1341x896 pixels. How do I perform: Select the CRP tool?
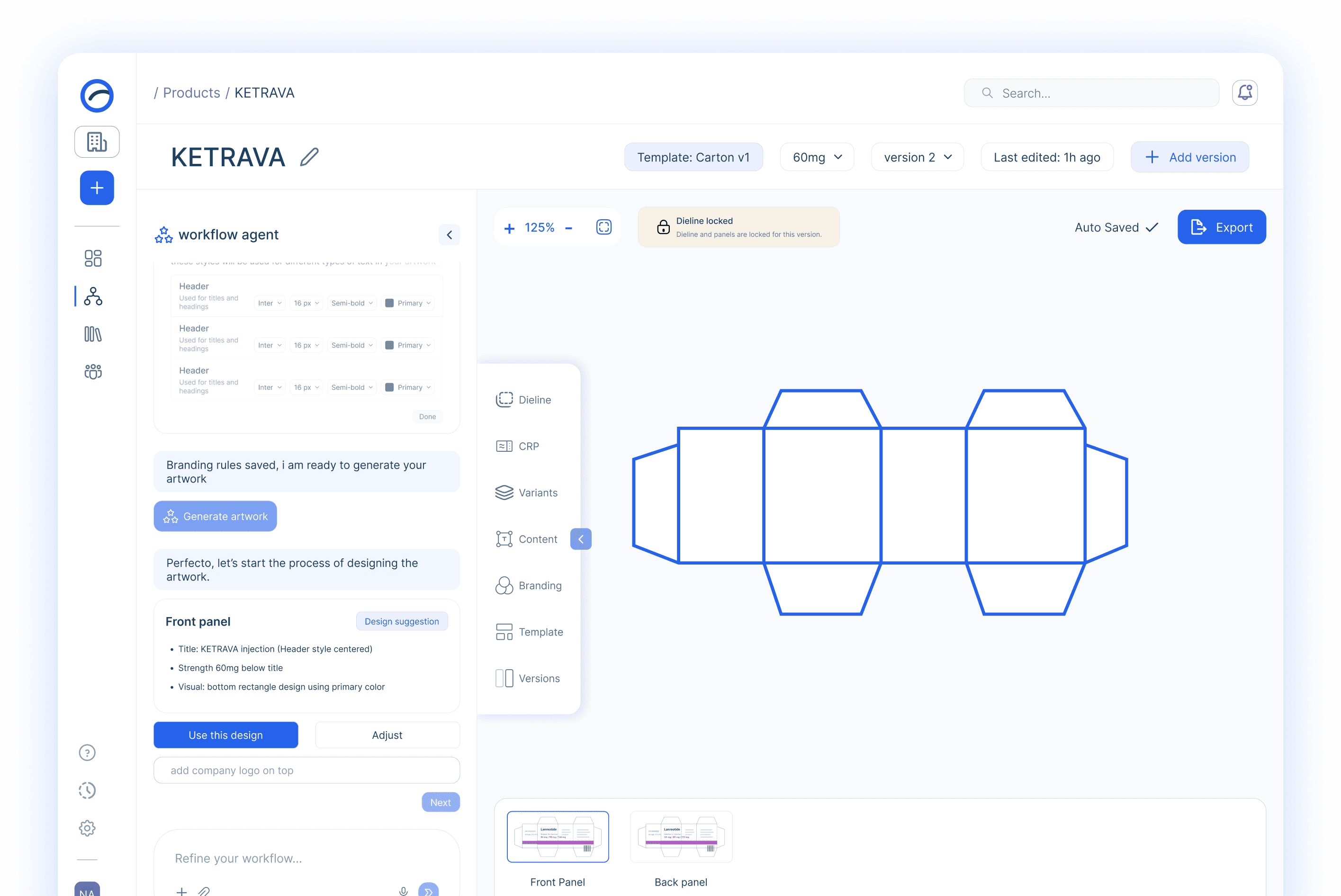517,446
